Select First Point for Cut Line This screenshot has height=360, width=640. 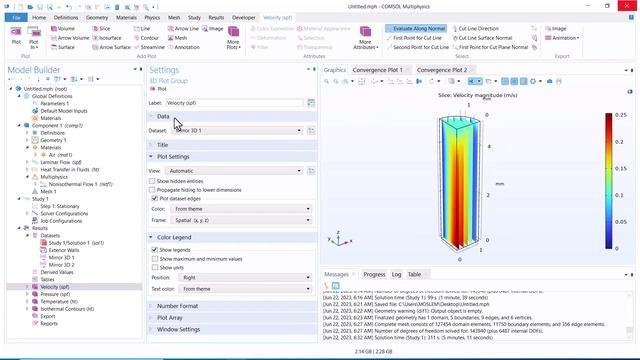(x=414, y=38)
